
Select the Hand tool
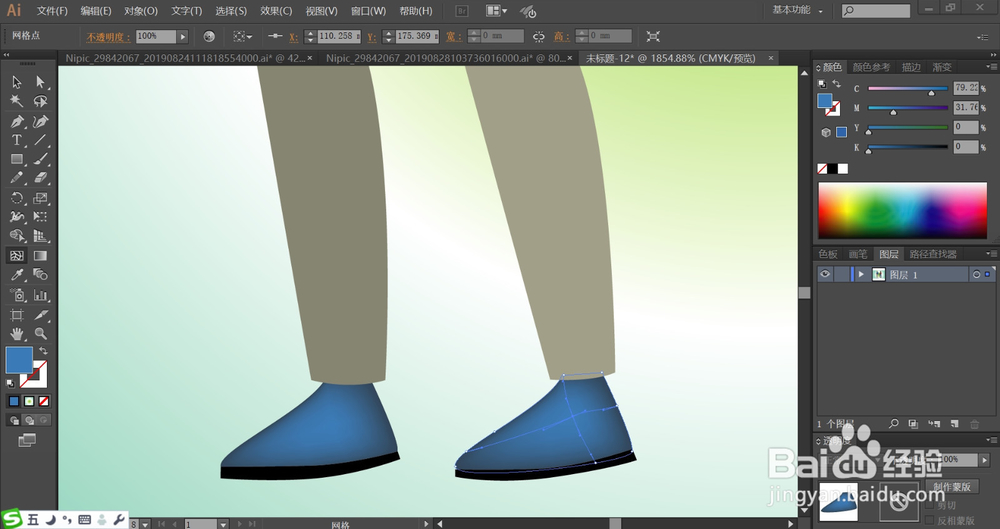tap(17, 333)
